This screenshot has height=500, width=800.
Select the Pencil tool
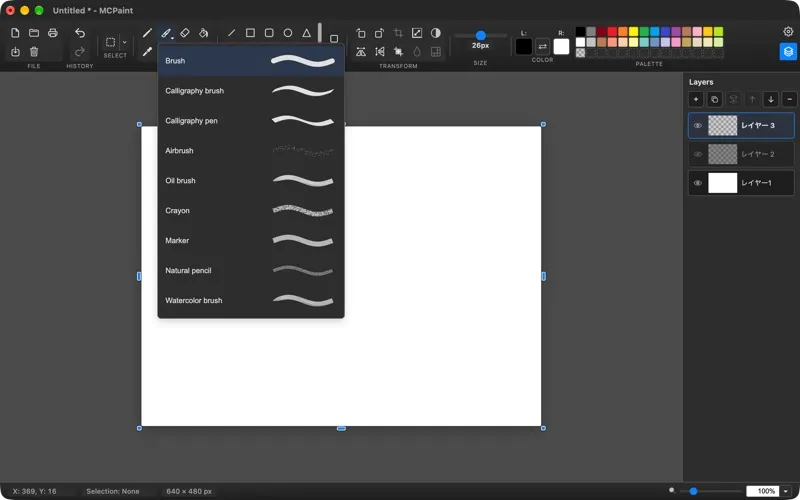tap(147, 33)
